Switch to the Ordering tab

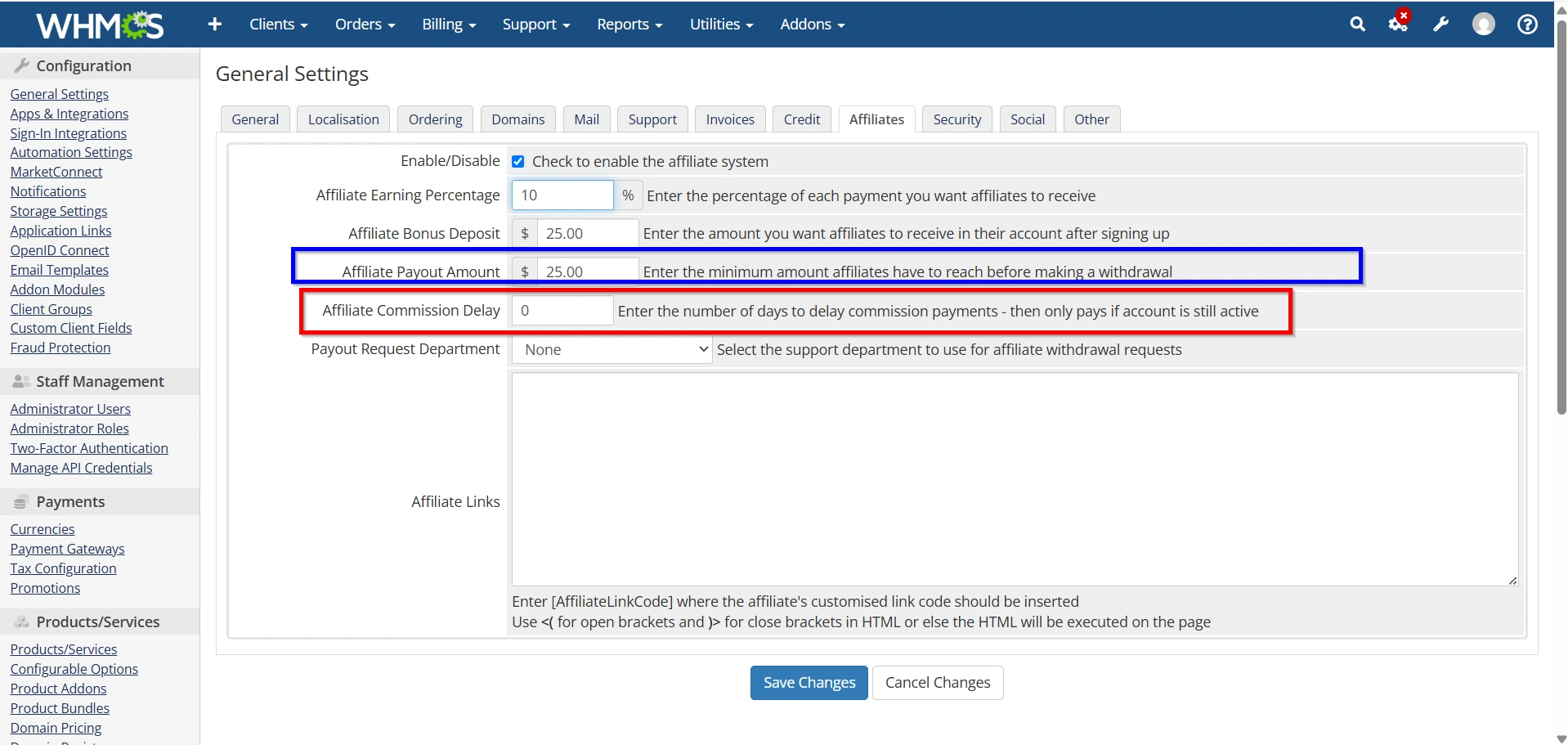click(435, 119)
